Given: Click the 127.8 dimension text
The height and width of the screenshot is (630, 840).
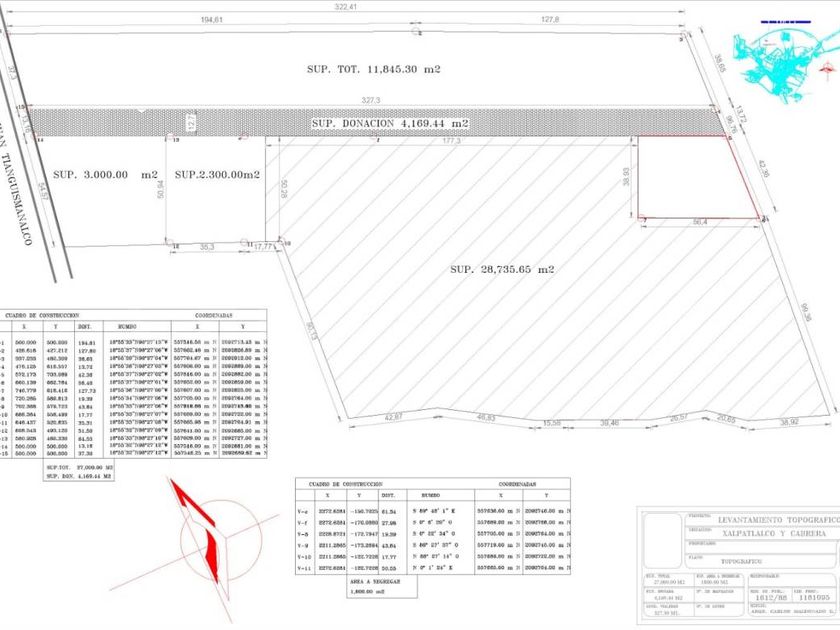Looking at the screenshot, I should 550,19.
